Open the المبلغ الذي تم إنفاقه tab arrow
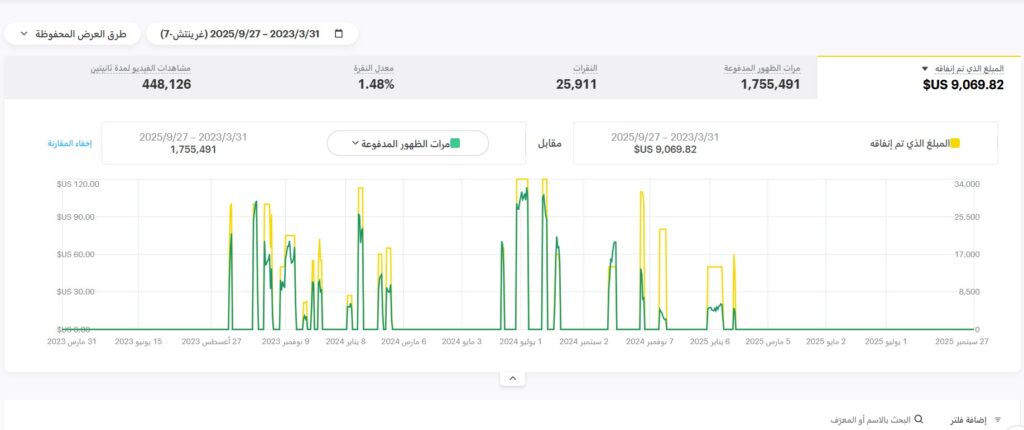The image size is (1024, 430). point(925,70)
